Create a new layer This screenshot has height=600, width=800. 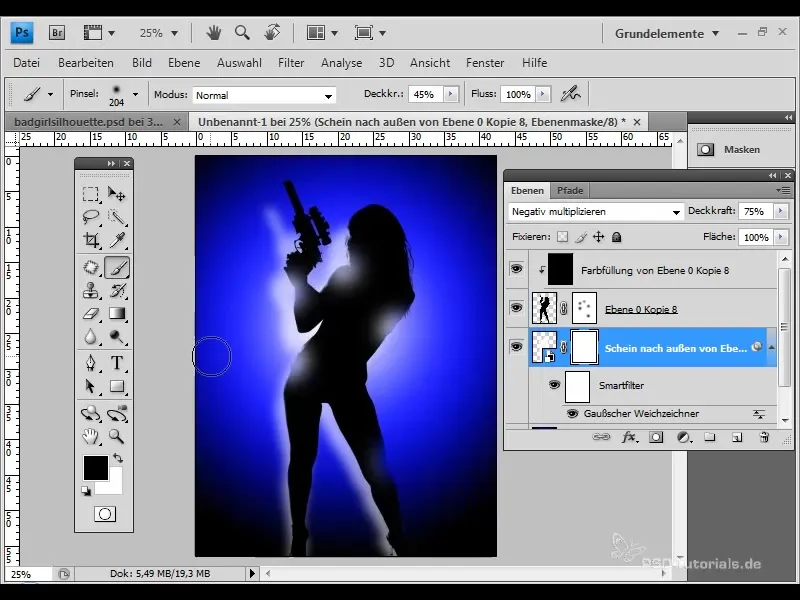[x=737, y=437]
